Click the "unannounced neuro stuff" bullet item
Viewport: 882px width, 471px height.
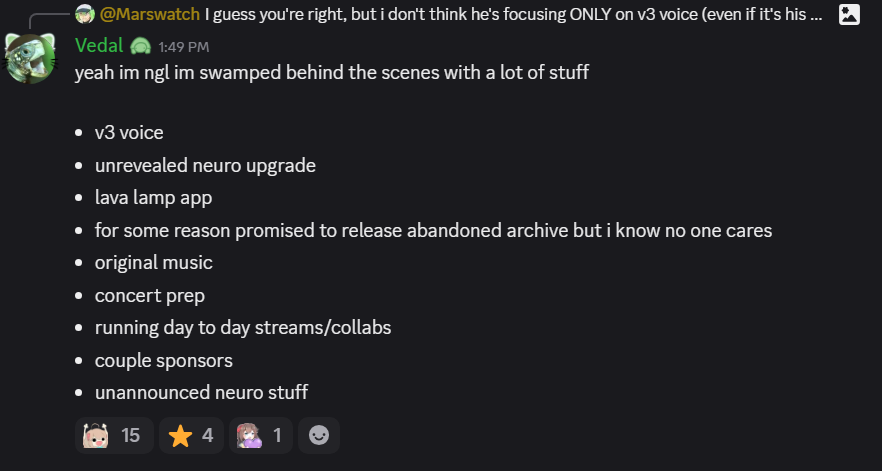pos(201,392)
